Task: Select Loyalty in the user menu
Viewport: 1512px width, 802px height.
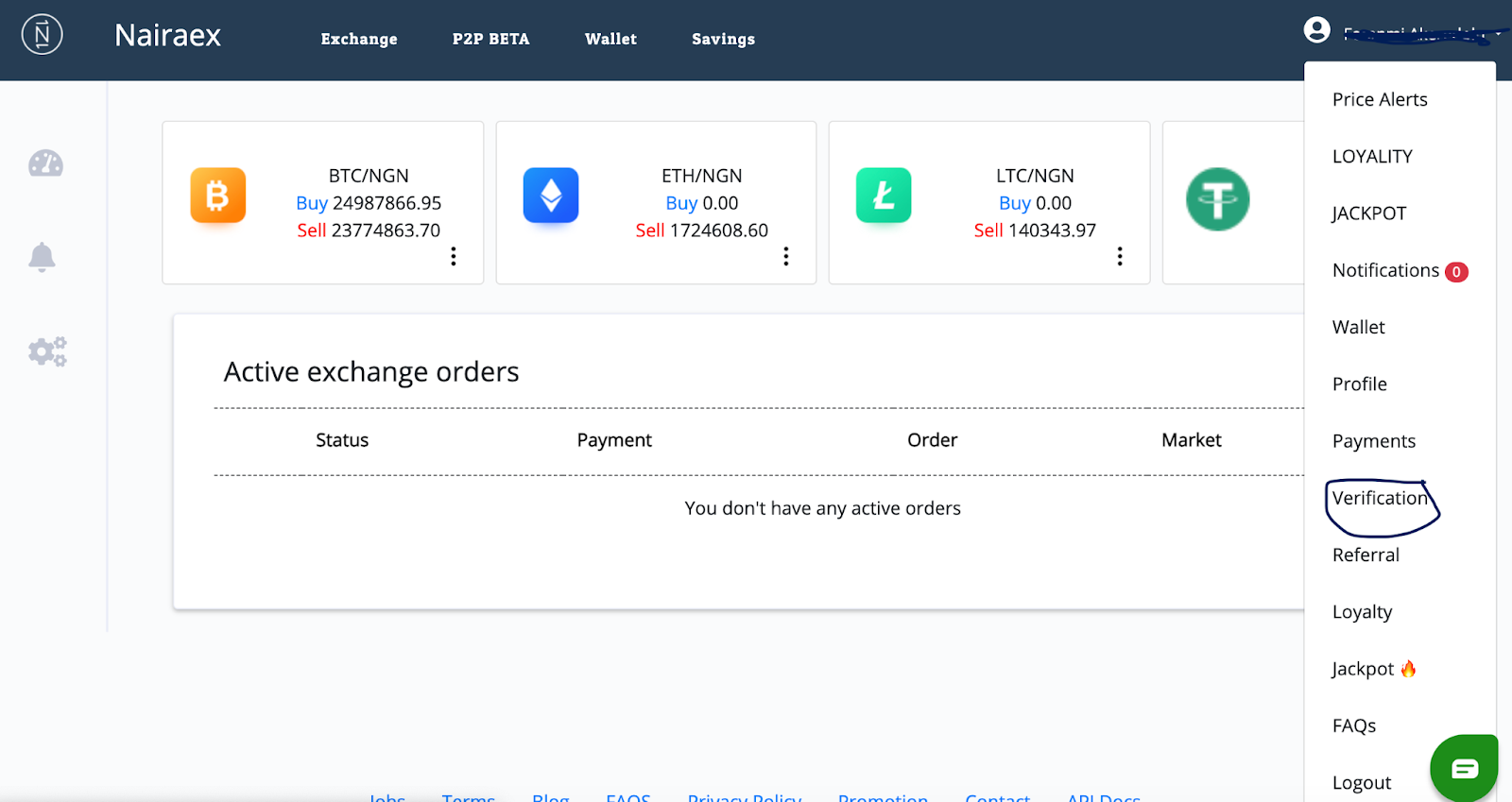Action: pos(1362,612)
